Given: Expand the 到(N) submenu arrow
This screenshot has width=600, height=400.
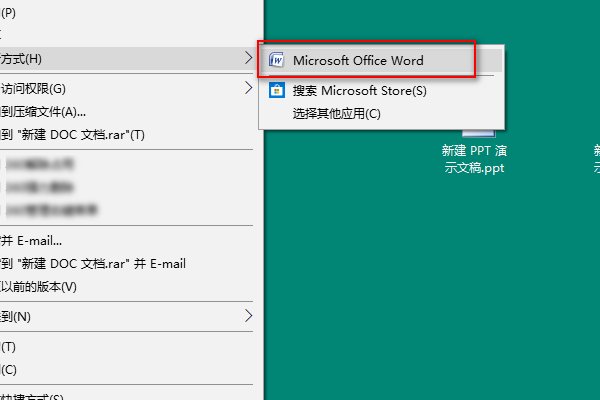Looking at the screenshot, I should click(249, 317).
